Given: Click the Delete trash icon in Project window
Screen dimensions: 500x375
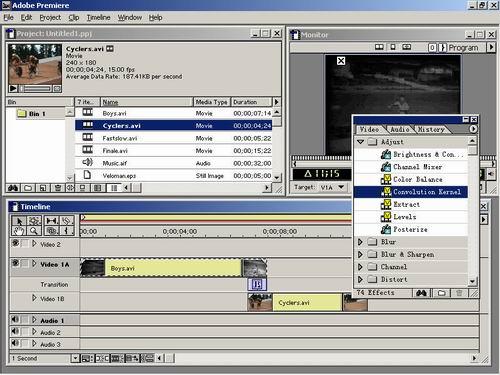Looking at the screenshot, I should [58, 188].
